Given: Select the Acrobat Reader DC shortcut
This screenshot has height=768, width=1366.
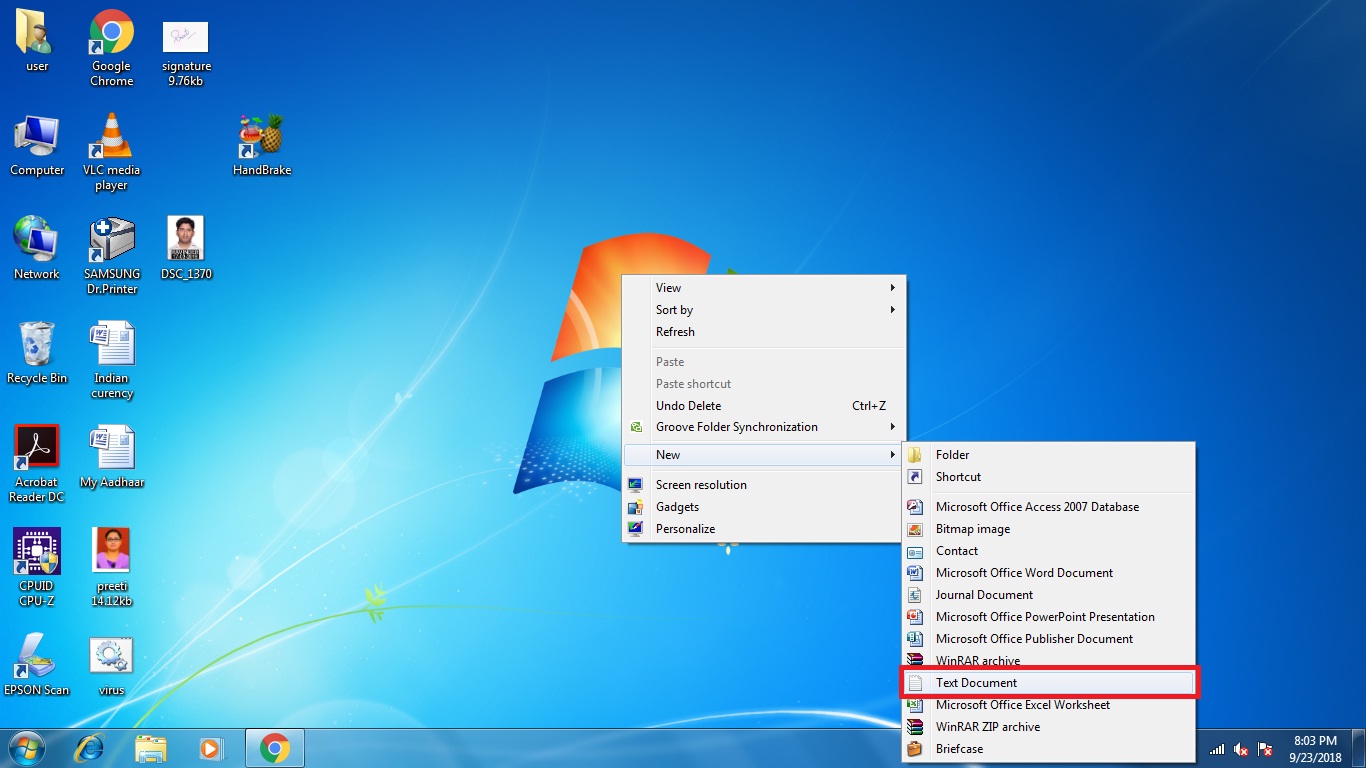Looking at the screenshot, I should [36, 464].
